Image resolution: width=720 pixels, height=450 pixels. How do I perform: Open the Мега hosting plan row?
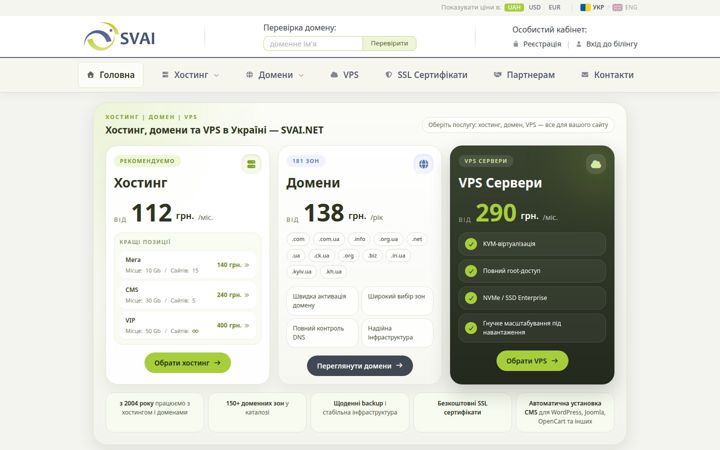coord(187,265)
